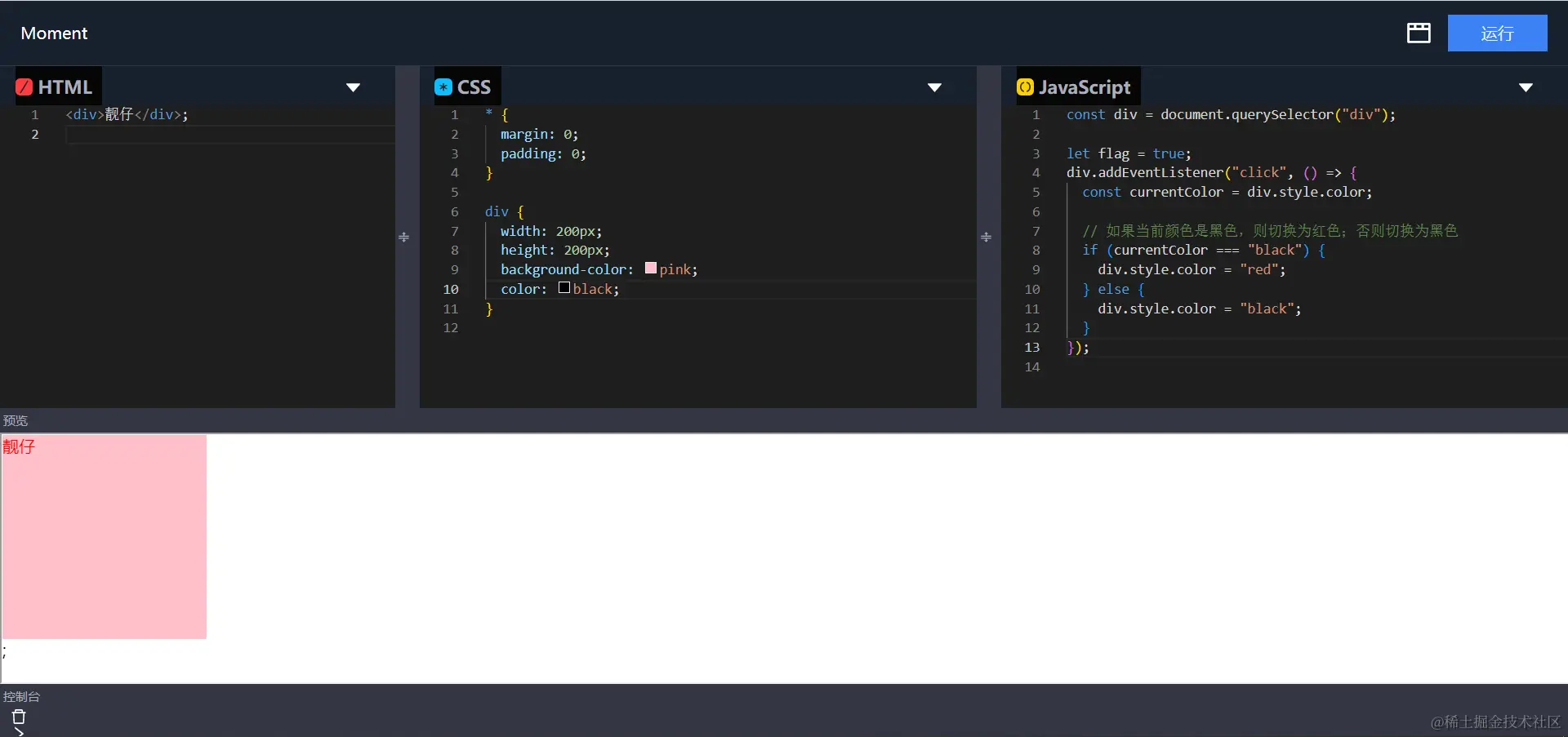Click the Chinese comment line in JavaScript

[1270, 231]
